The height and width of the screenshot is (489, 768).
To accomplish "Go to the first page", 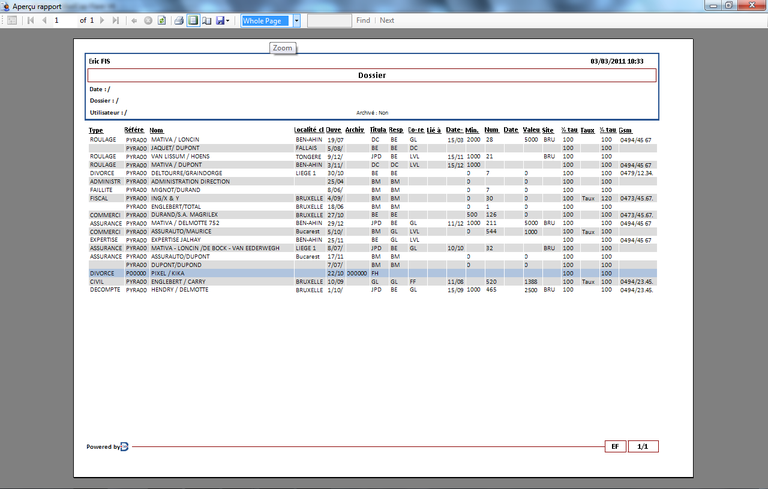I will pos(30,20).
